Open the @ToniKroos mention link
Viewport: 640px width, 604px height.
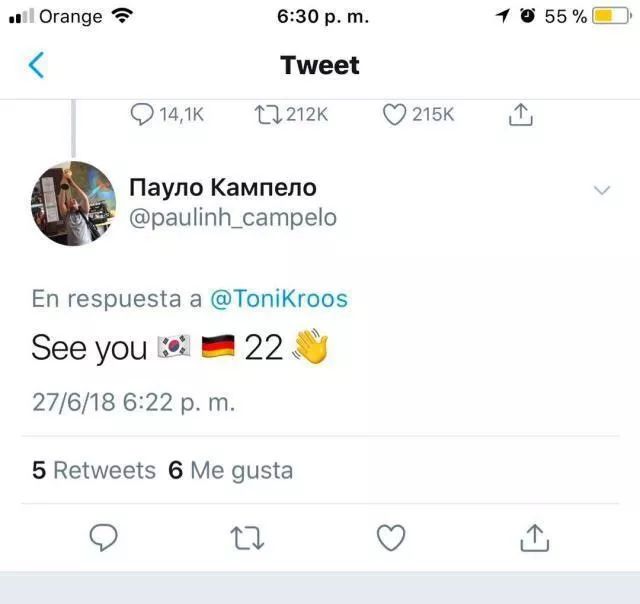(278, 298)
